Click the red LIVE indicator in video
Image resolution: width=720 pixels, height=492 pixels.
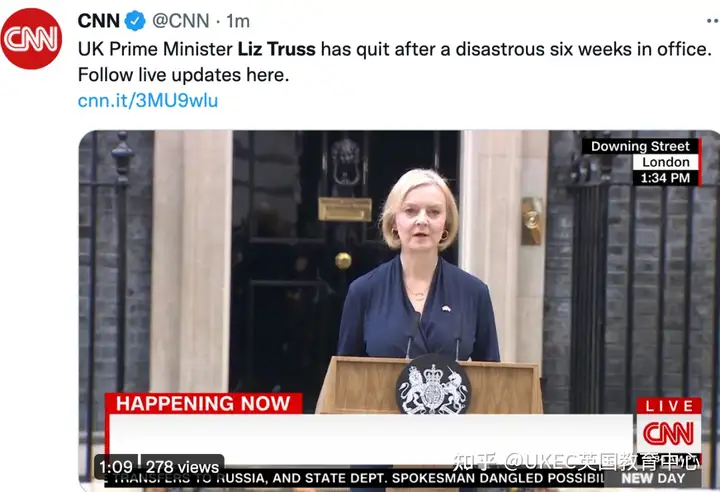669,406
